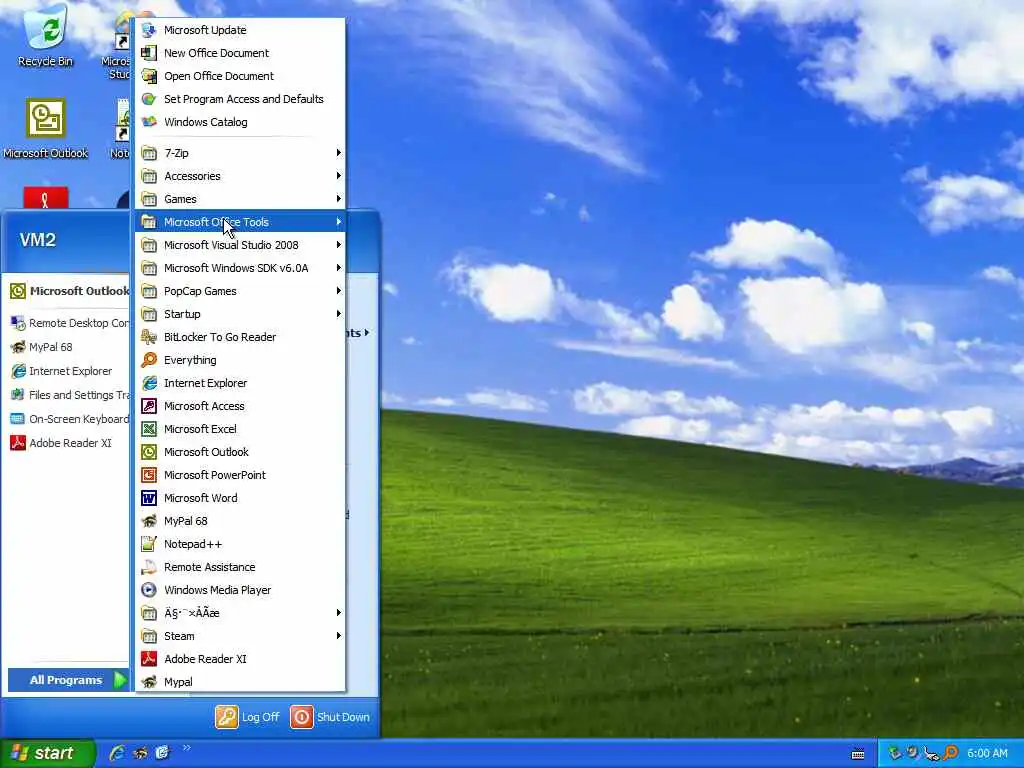Open Remote Desktop Connection from recent list
This screenshot has height=768, width=1024.
click(69, 323)
